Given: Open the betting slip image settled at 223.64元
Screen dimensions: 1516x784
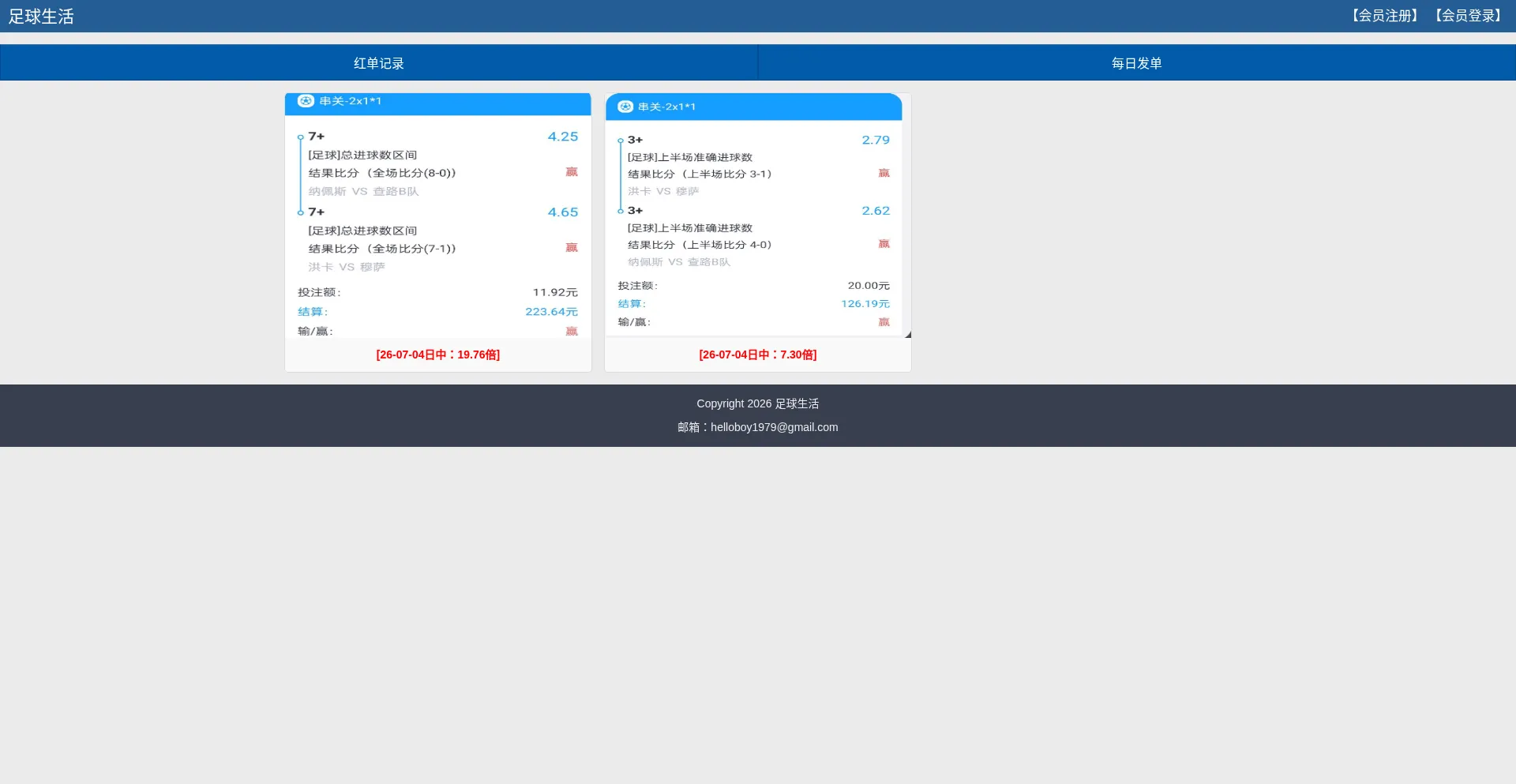Looking at the screenshot, I should (438, 216).
